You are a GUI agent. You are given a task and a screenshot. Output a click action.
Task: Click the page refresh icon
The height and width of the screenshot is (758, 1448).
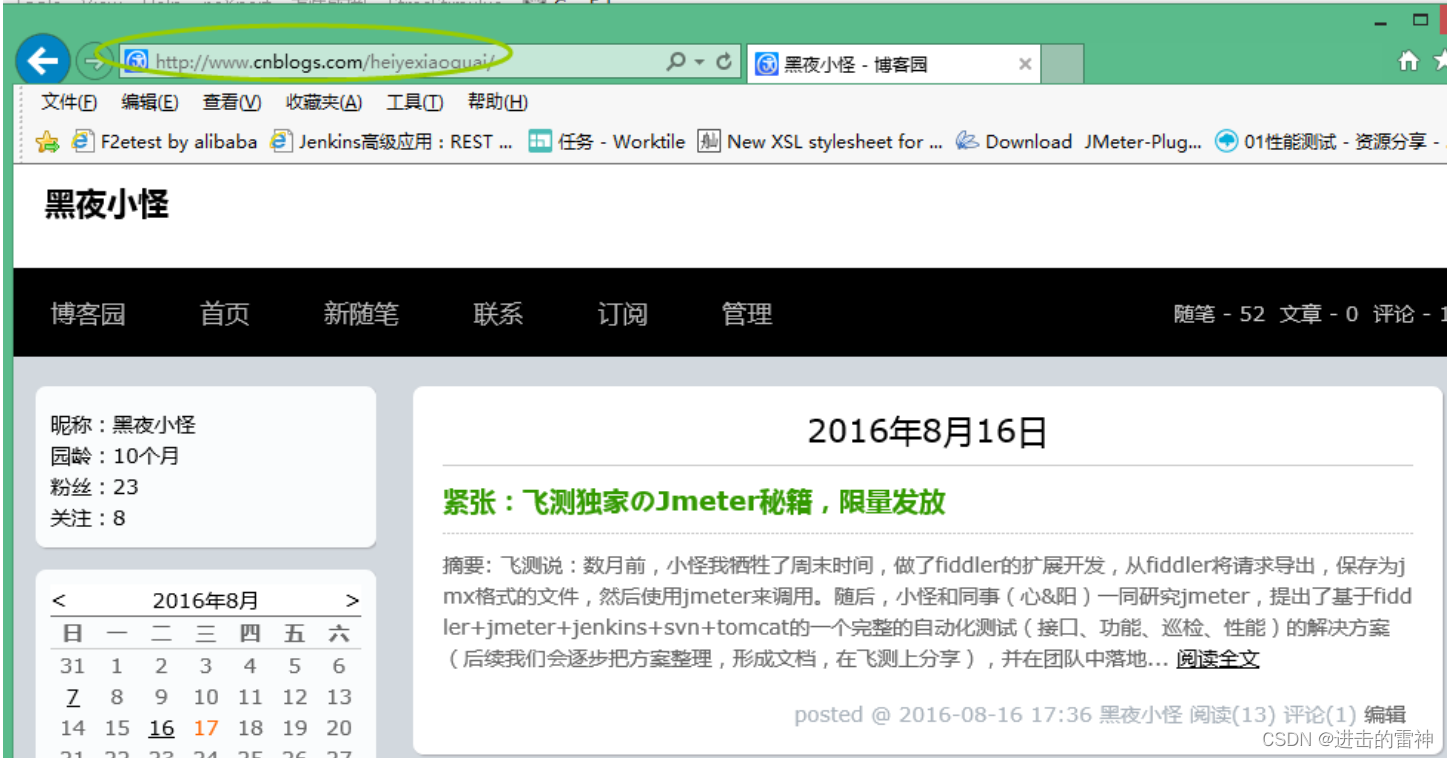[725, 62]
